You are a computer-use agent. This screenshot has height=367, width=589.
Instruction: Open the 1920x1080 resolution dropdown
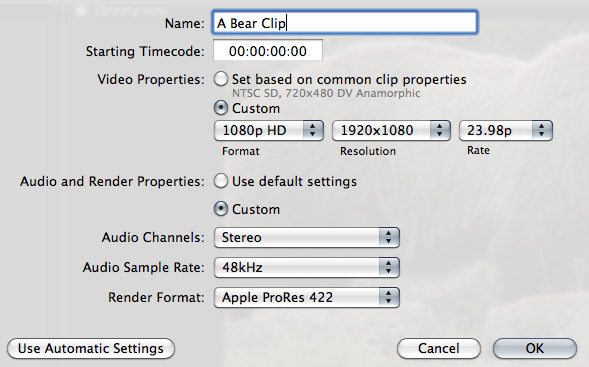[391, 130]
